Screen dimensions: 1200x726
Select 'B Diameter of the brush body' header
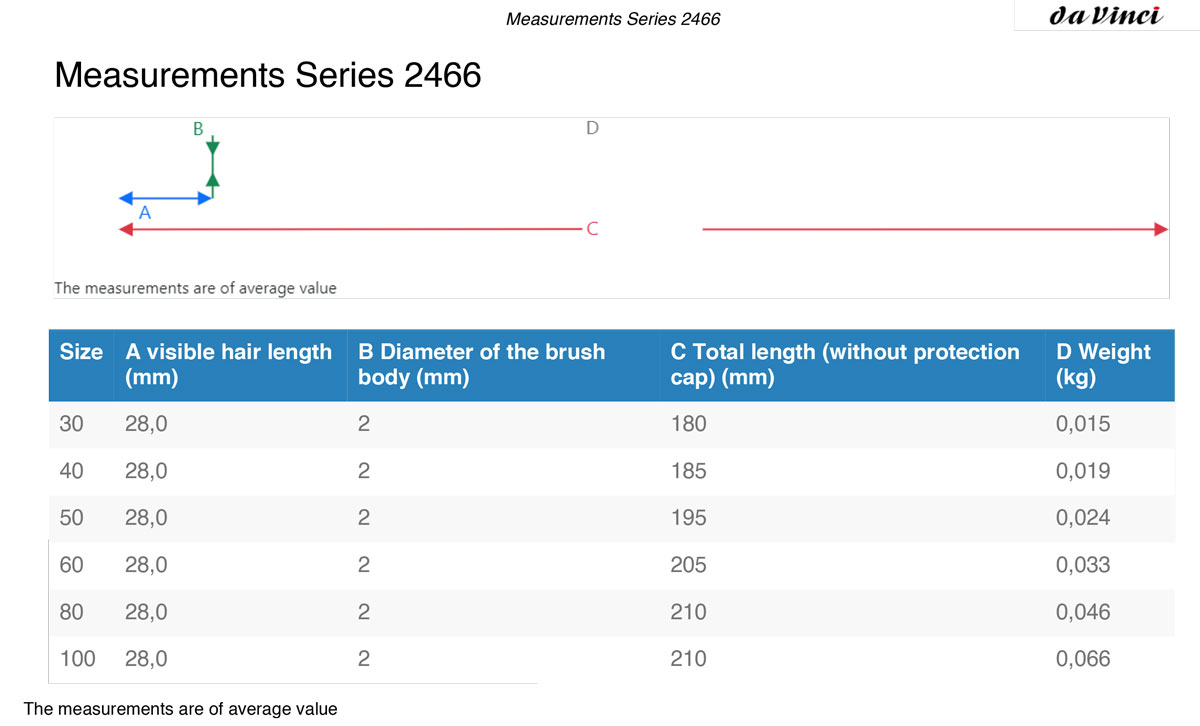(481, 365)
